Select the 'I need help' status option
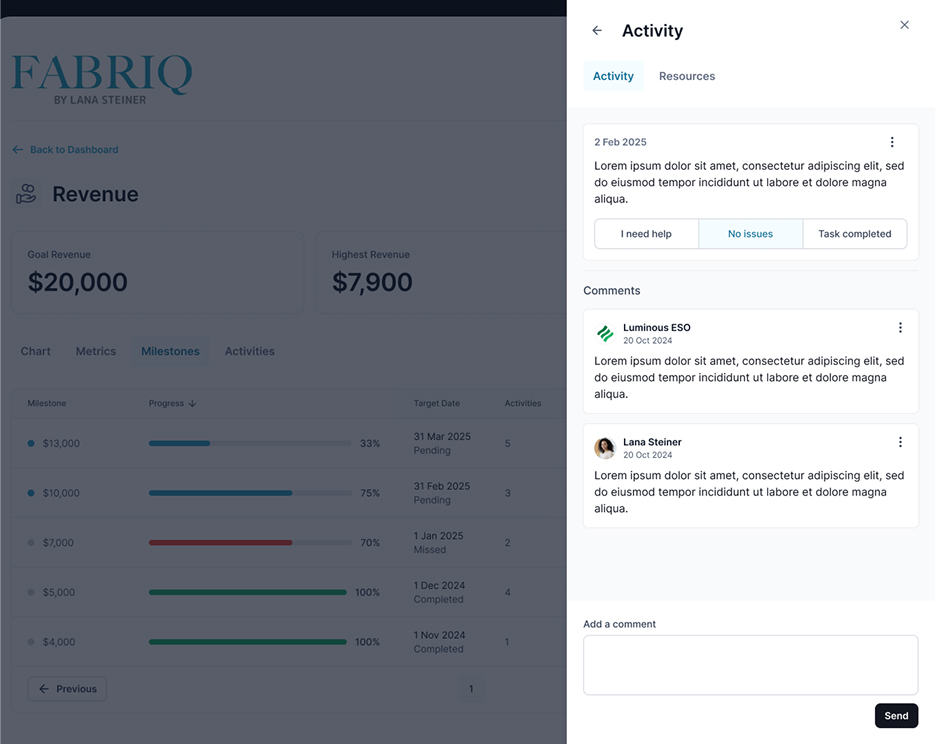Viewport: 937px width, 744px height. click(x=646, y=234)
